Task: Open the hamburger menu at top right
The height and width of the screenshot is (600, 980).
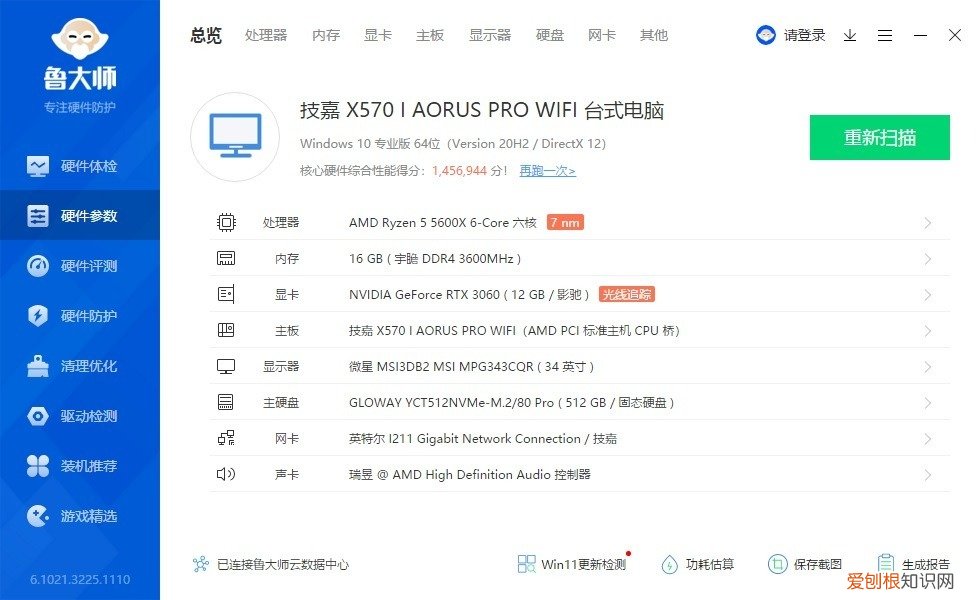Action: pyautogui.click(x=884, y=35)
